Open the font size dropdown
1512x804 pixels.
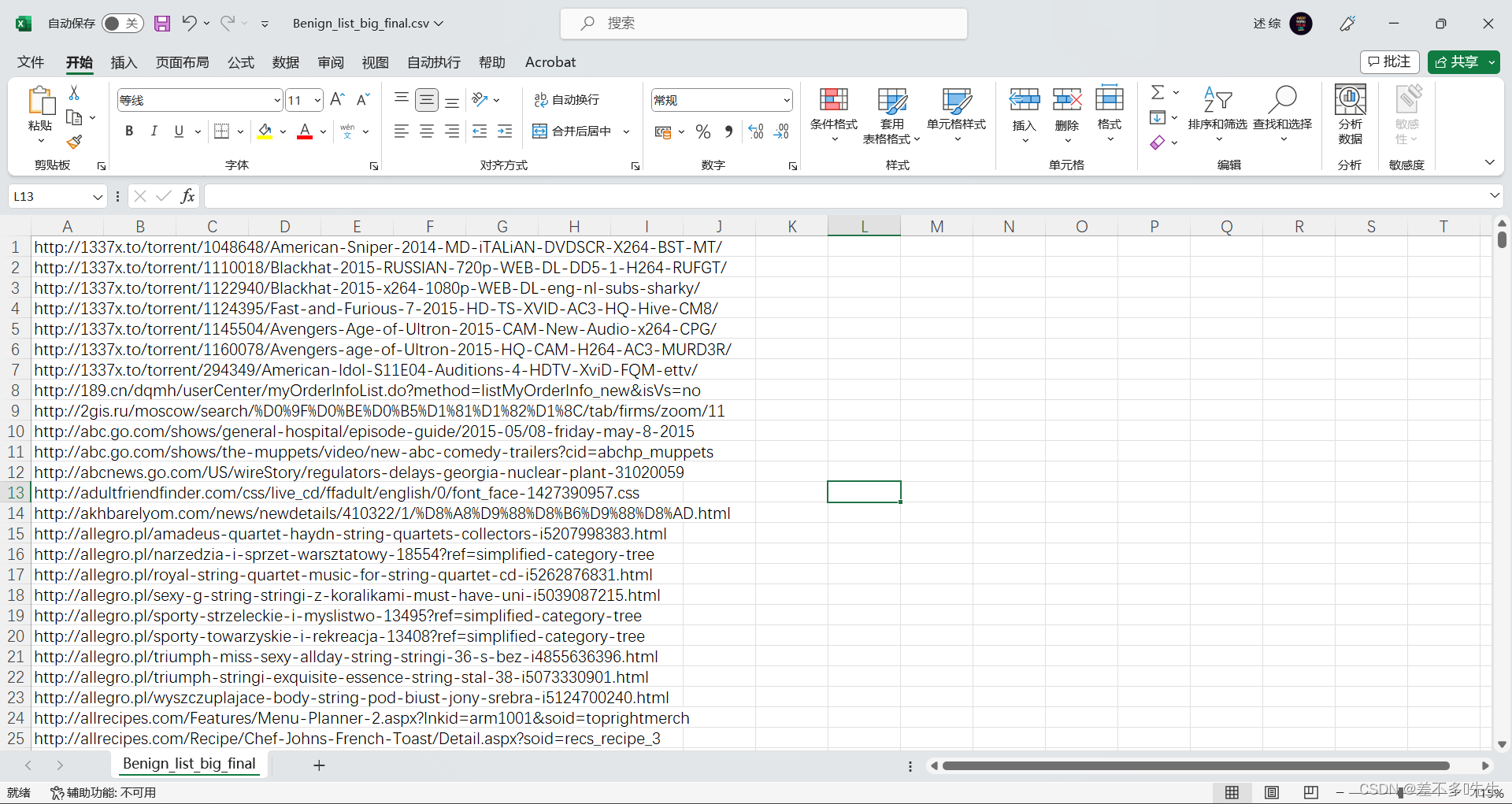pos(317,100)
